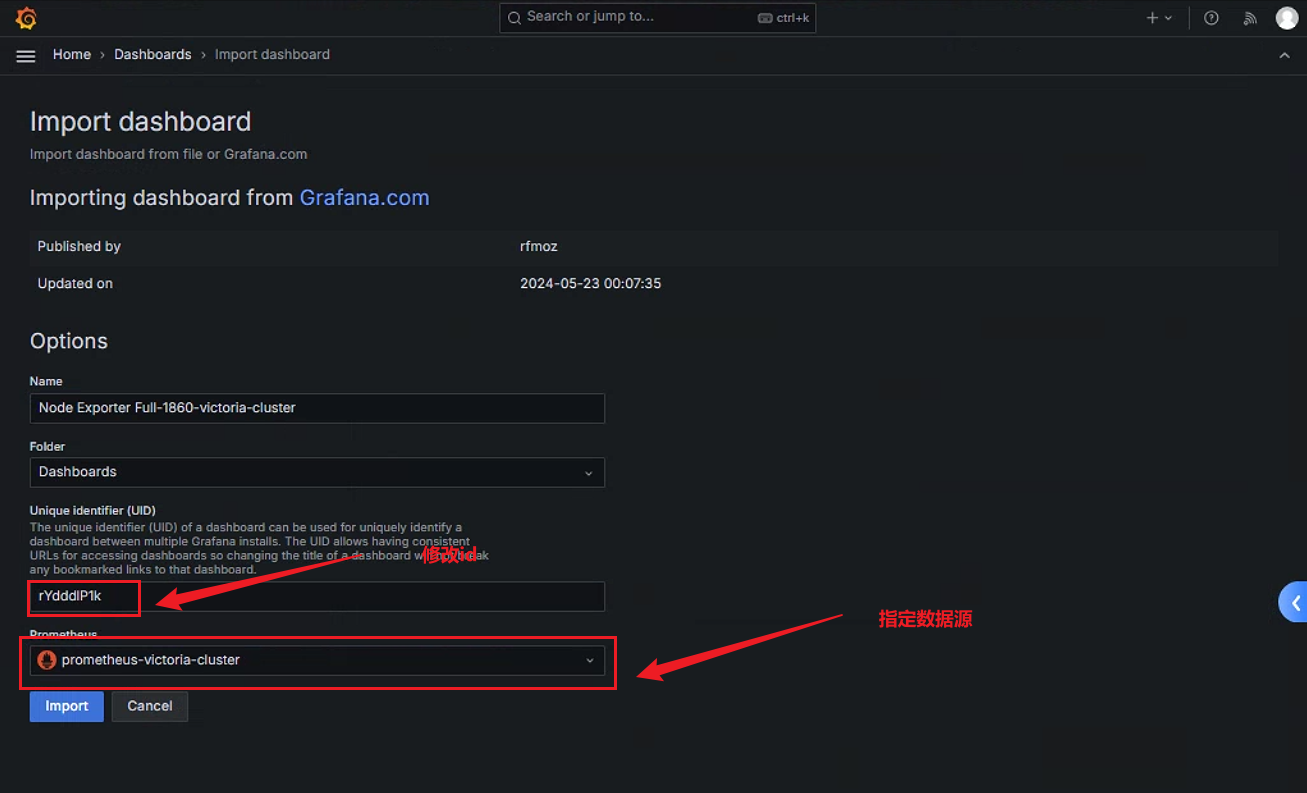The height and width of the screenshot is (793, 1307).
Task: Expand the blue side panel chevron
Action: pos(1294,603)
